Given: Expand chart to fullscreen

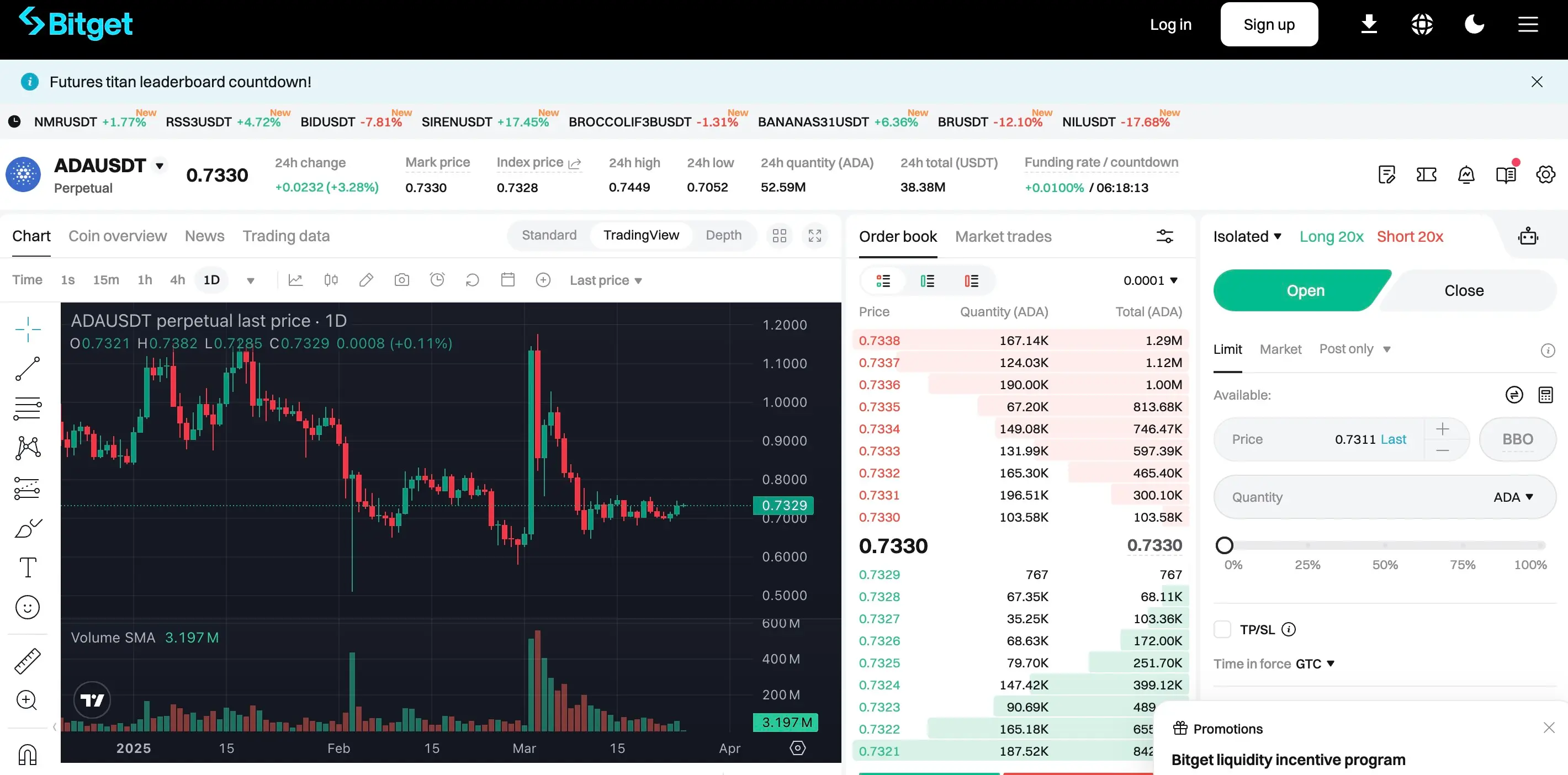Looking at the screenshot, I should (814, 236).
